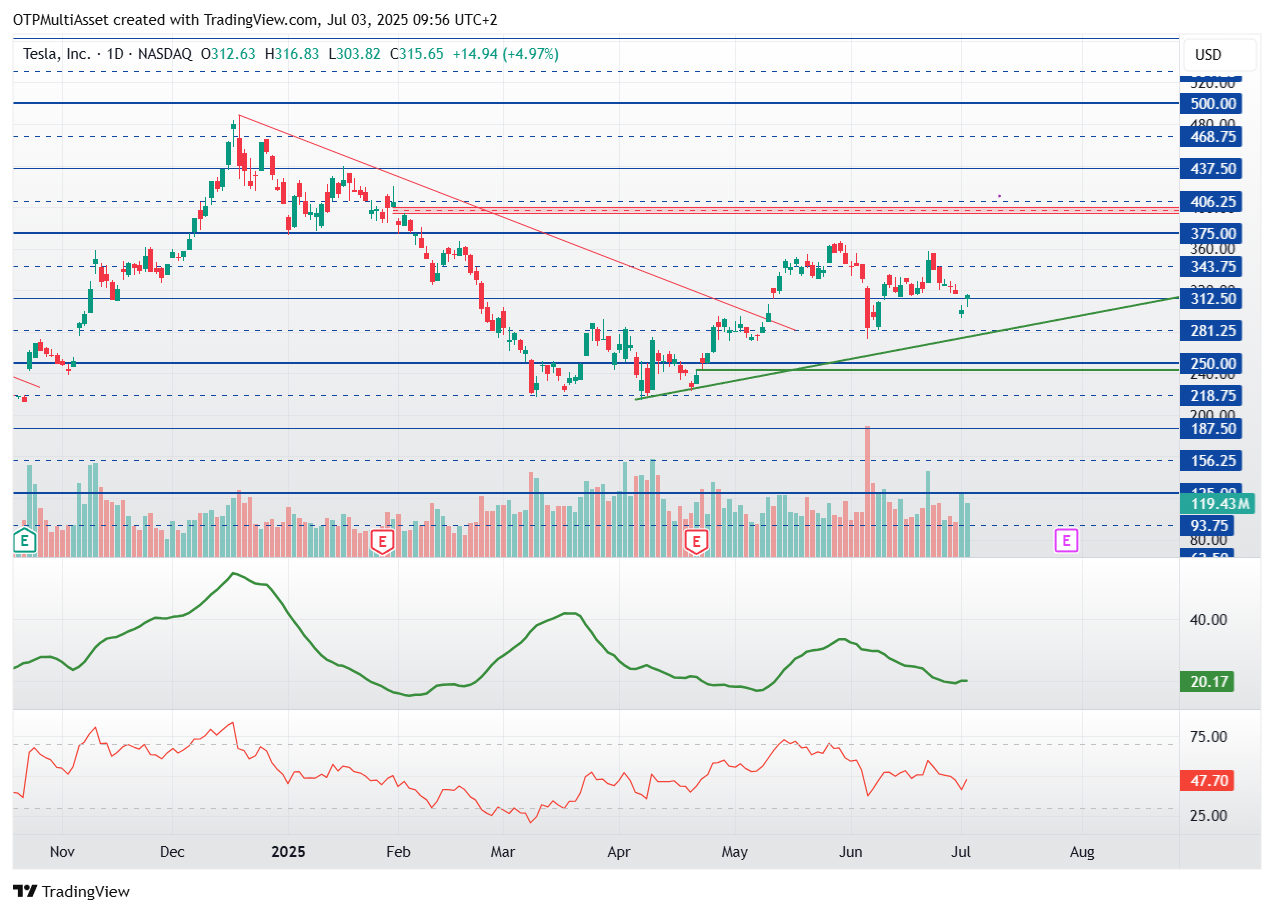Click the 468.75 price level label
Image resolution: width=1274 pixels, height=913 pixels.
(1208, 137)
